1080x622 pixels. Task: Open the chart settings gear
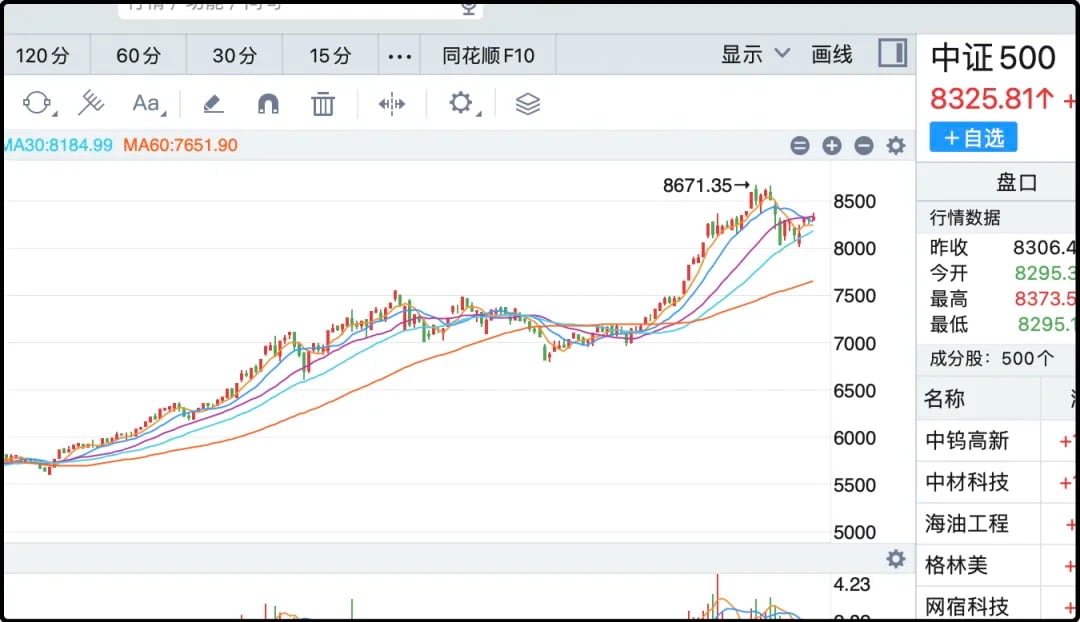(895, 146)
